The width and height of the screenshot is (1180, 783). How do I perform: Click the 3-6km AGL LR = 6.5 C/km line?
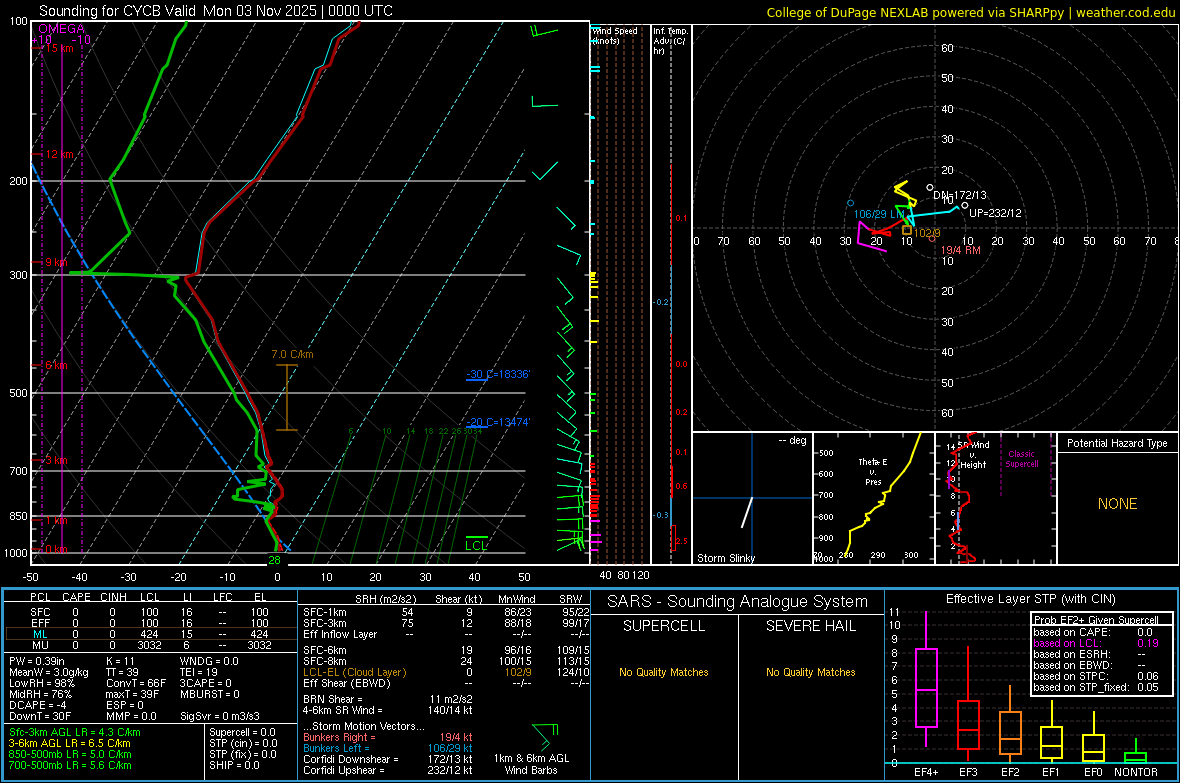point(70,743)
